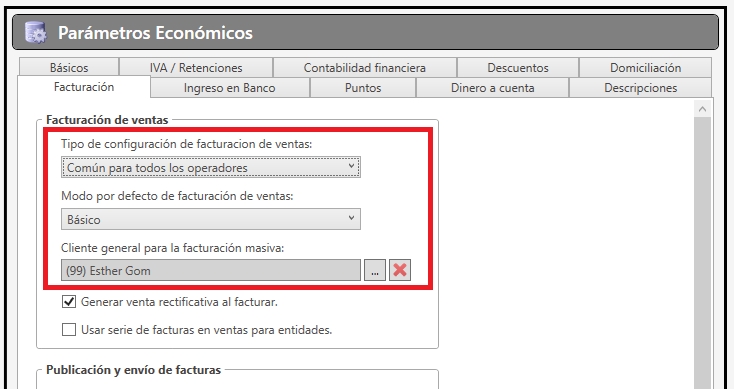Open client search with the ellipsis button
Image resolution: width=734 pixels, height=389 pixels.
(374, 270)
